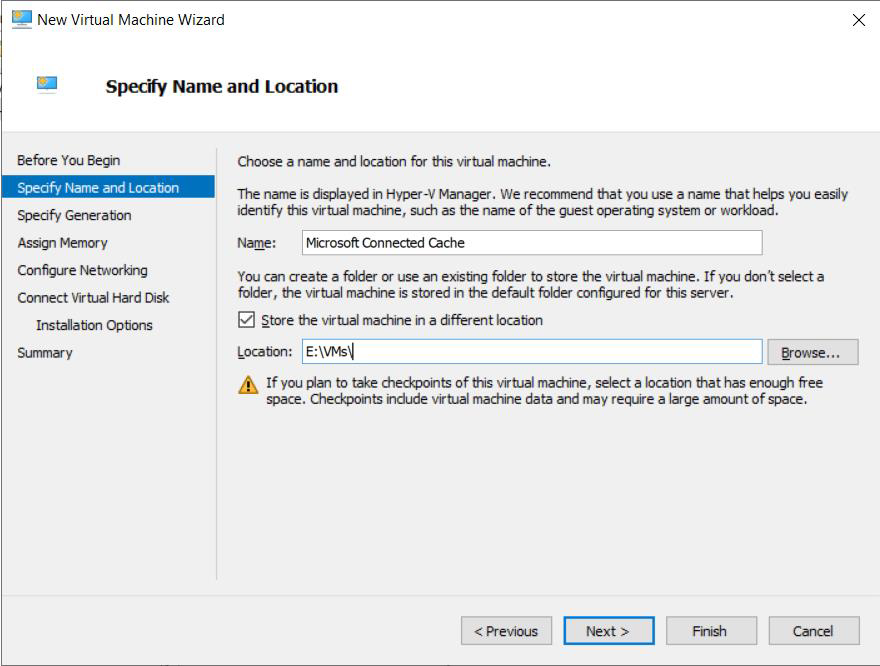Click the Location: label

tap(265, 352)
